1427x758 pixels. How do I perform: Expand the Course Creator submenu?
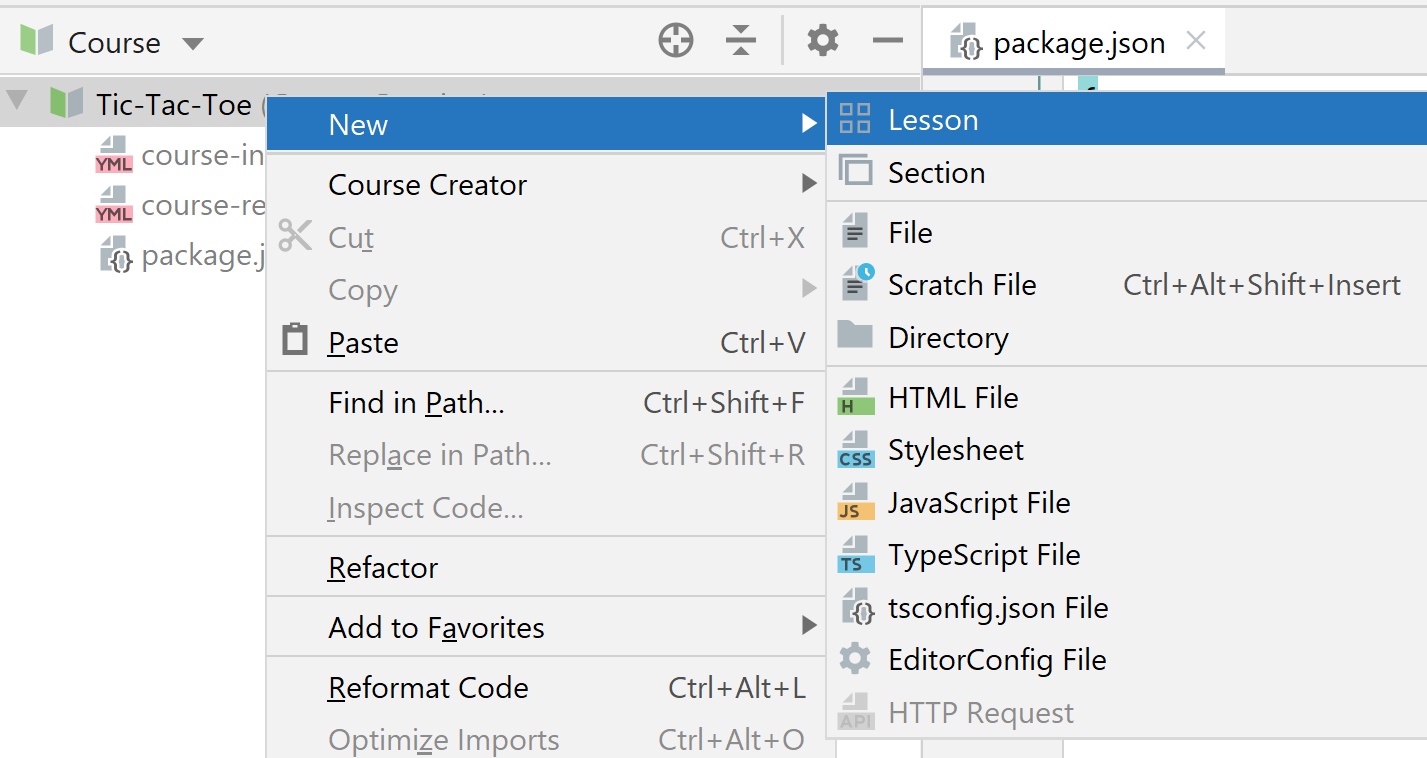[808, 184]
